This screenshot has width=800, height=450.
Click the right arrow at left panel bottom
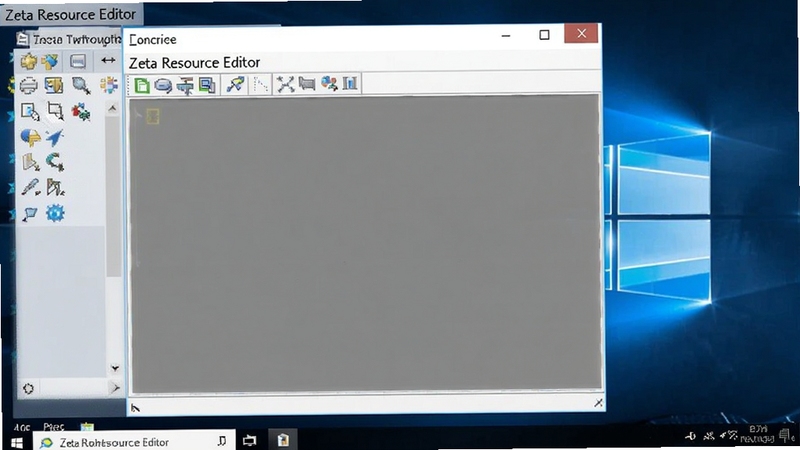coord(115,388)
